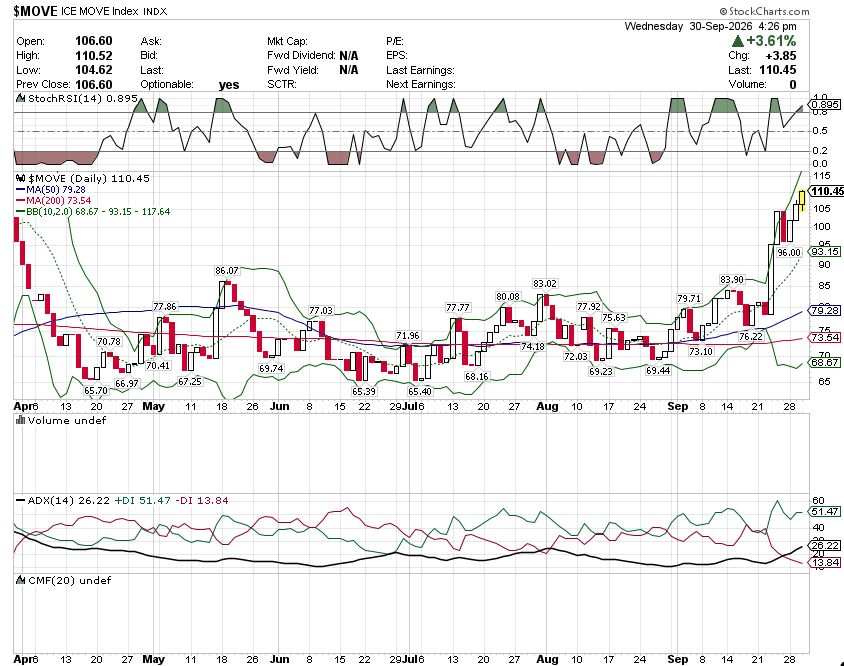Click the ICE MOVE Index INDX name
Image resolution: width=844 pixels, height=666 pixels.
114,11
